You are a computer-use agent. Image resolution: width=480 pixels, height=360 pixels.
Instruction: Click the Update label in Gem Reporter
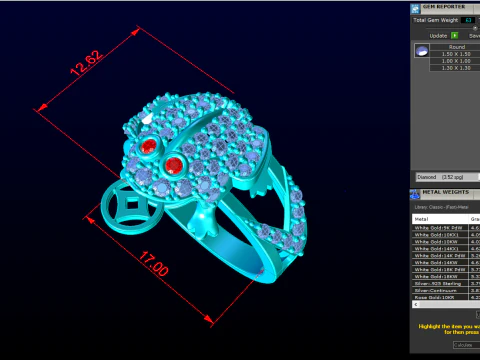[x=438, y=36]
